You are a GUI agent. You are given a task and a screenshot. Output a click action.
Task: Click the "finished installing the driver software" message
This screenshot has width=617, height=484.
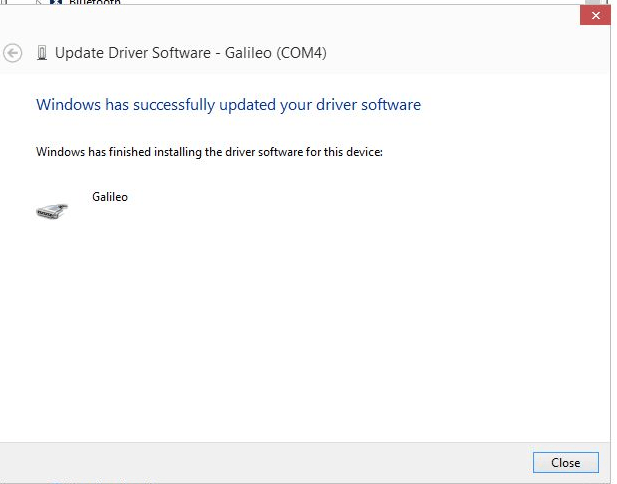[209, 152]
